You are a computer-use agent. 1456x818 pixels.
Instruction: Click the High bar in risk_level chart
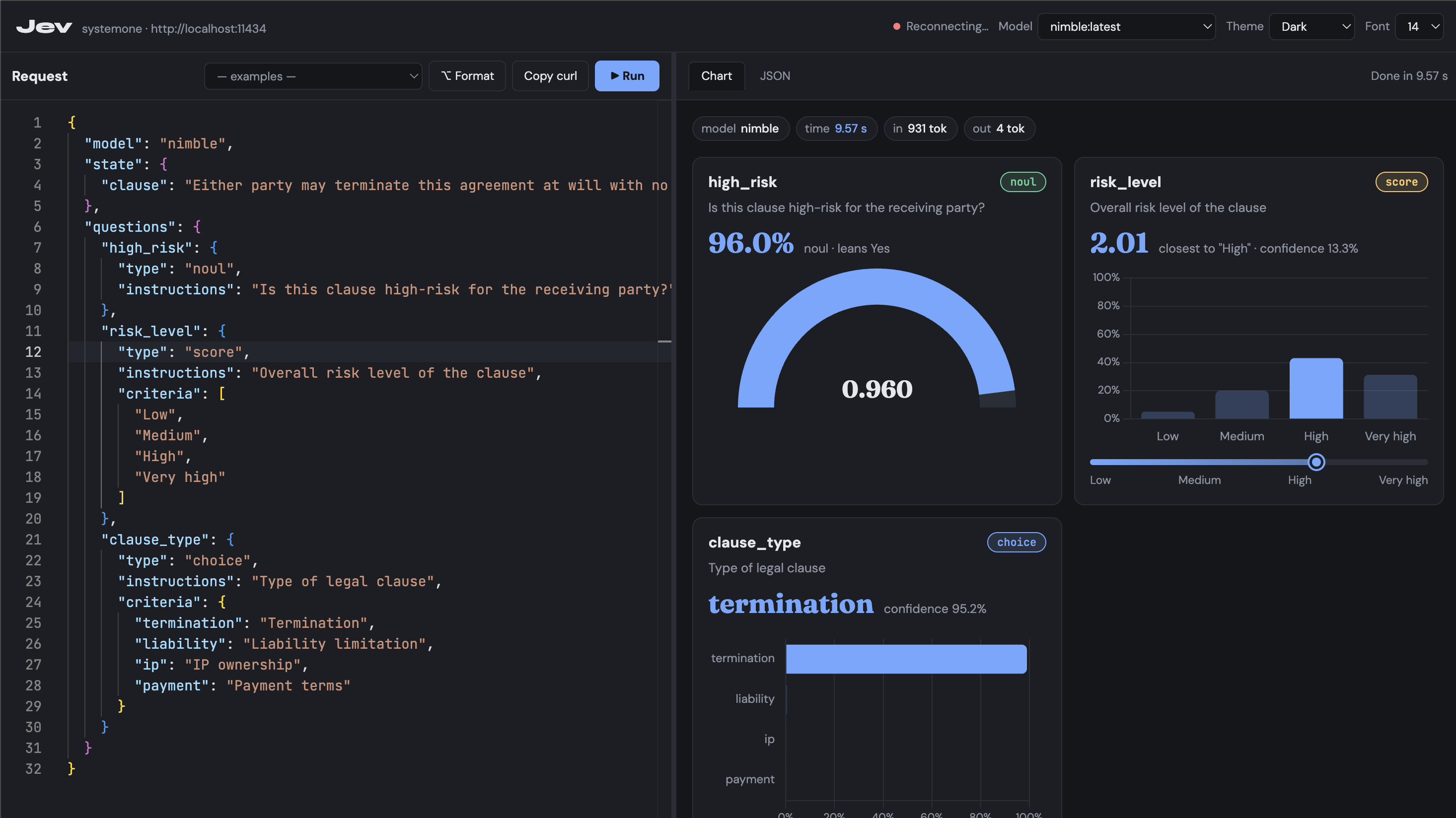pyautogui.click(x=1316, y=388)
